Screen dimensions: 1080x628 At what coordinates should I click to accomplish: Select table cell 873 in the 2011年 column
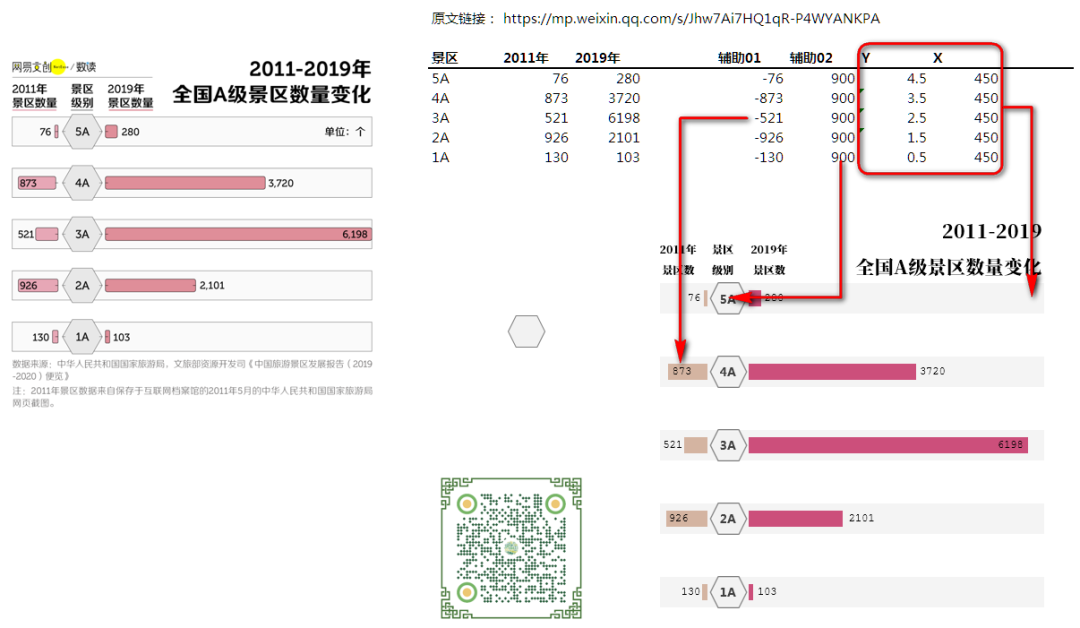point(556,98)
